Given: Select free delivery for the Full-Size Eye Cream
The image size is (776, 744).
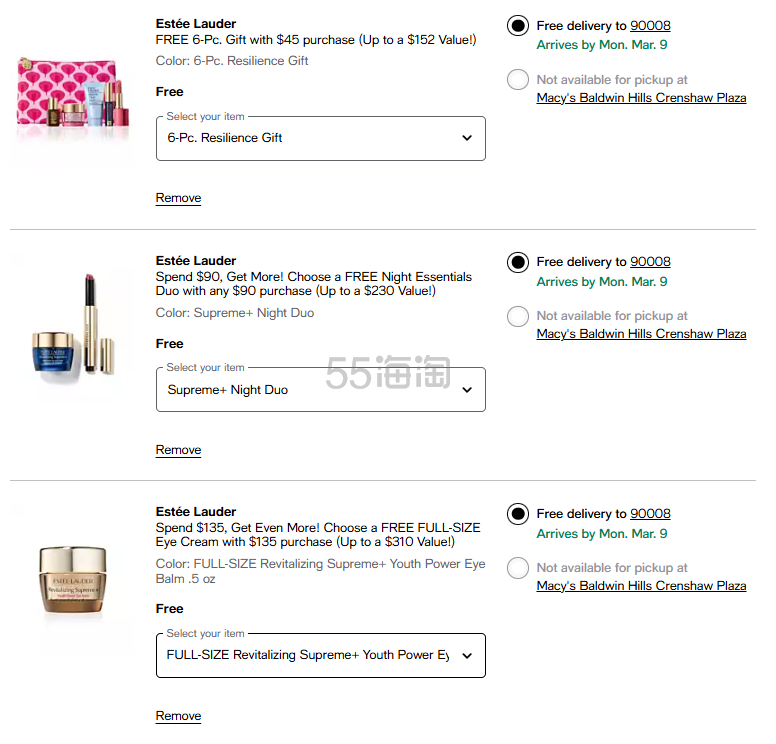Looking at the screenshot, I should pos(518,514).
